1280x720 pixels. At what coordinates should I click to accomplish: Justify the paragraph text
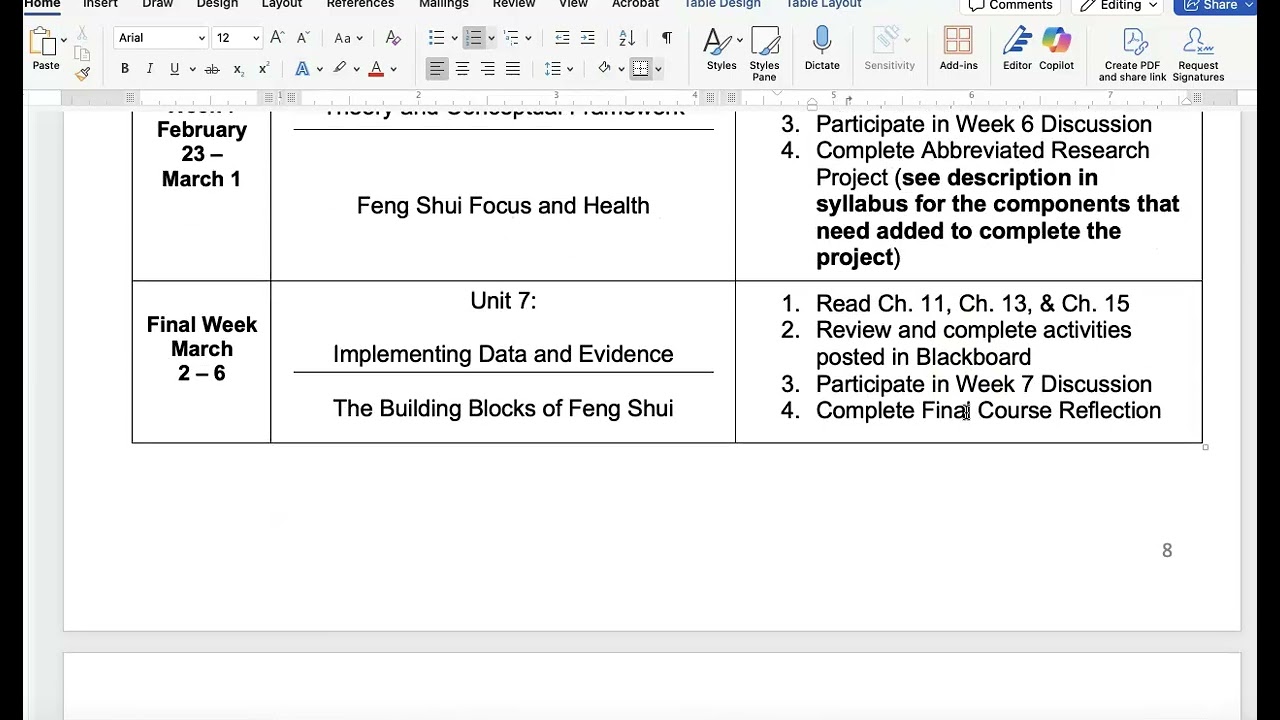[x=513, y=69]
